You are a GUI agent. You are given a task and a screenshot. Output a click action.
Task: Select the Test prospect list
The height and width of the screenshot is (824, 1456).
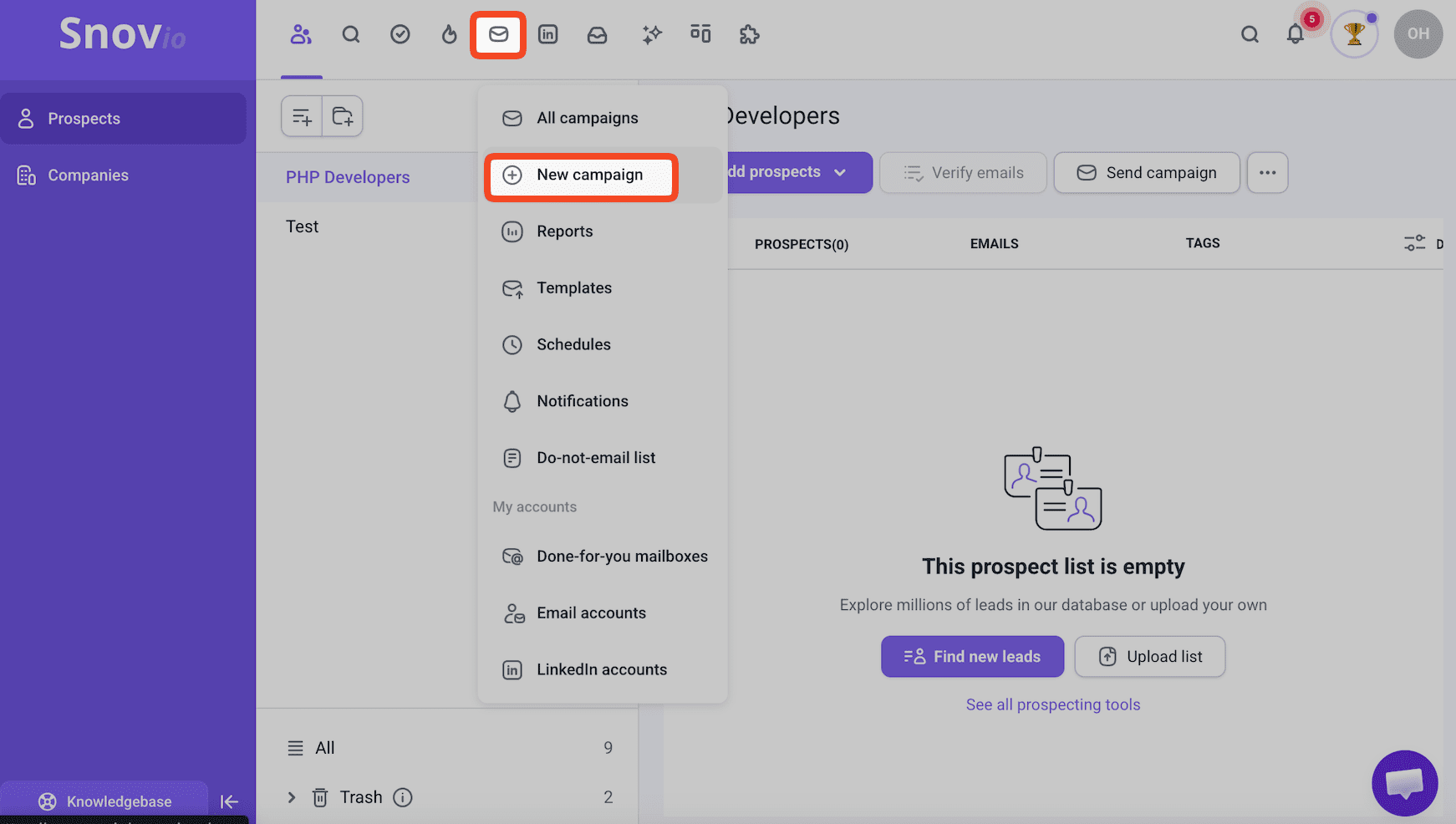point(303,226)
